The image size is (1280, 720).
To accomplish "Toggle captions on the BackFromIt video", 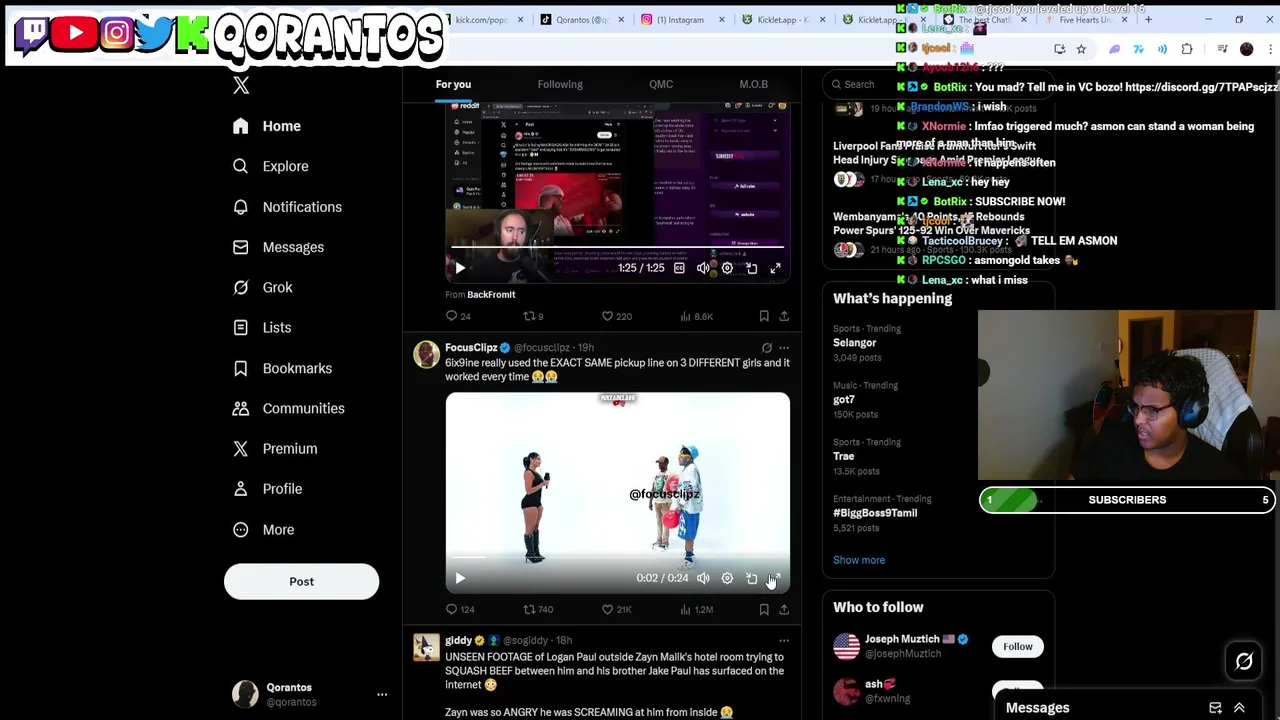I will (679, 268).
